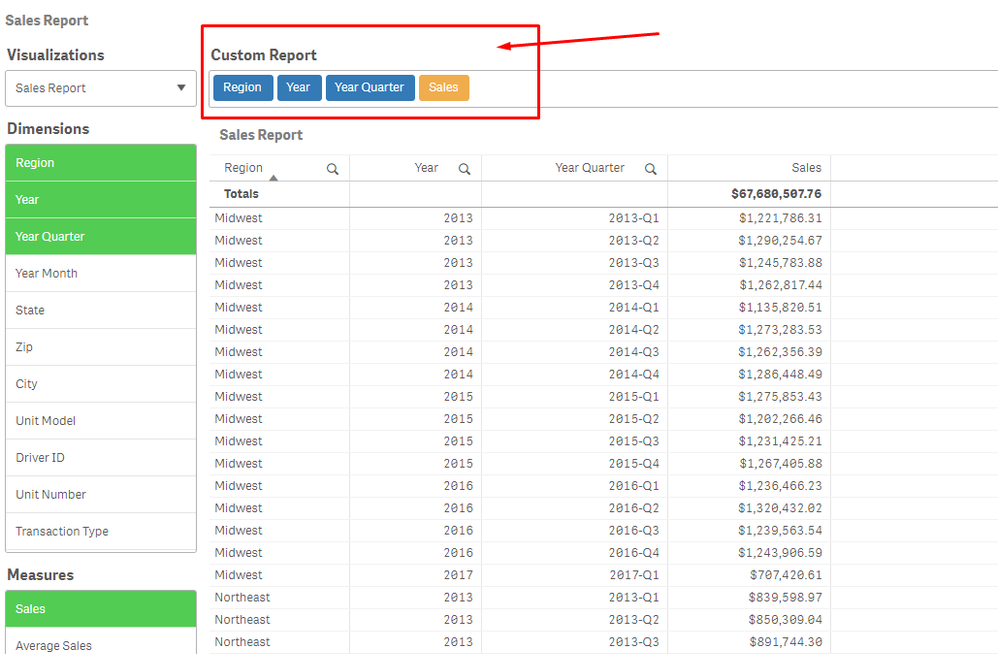Click the $839,598.97 sales value
The height and width of the screenshot is (654, 998).
point(785,597)
